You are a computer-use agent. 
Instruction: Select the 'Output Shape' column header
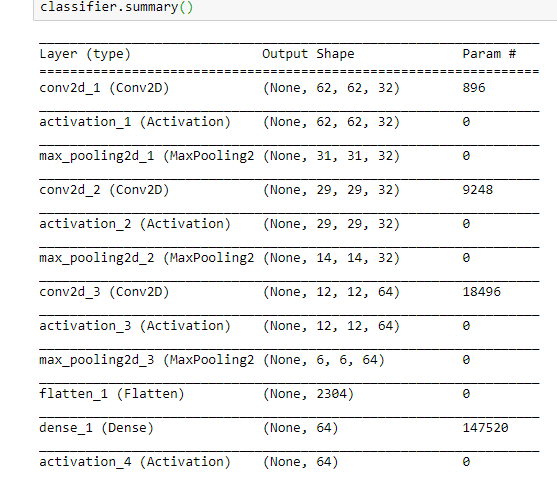(308, 54)
